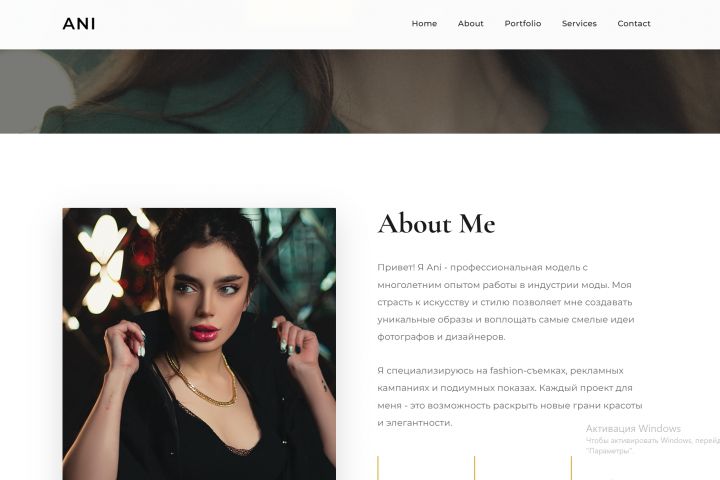
Task: Click the third gold stat divider line
Action: click(x=572, y=468)
